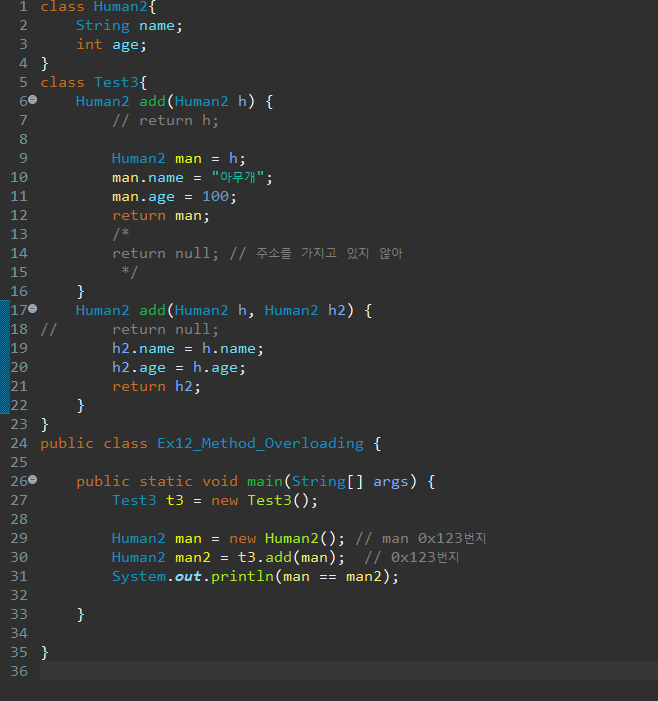Click 't3.add(man)' call on line 30
This screenshot has width=658, height=701.
coord(288,557)
